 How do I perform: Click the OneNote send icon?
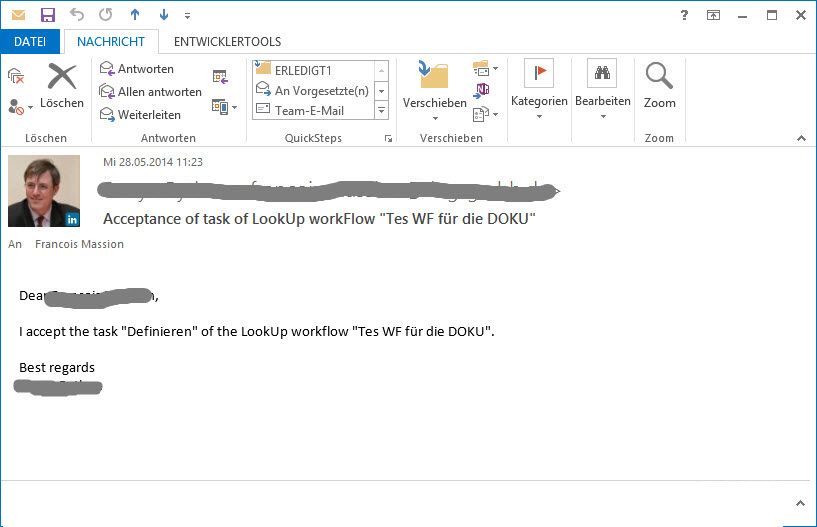pyautogui.click(x=481, y=91)
